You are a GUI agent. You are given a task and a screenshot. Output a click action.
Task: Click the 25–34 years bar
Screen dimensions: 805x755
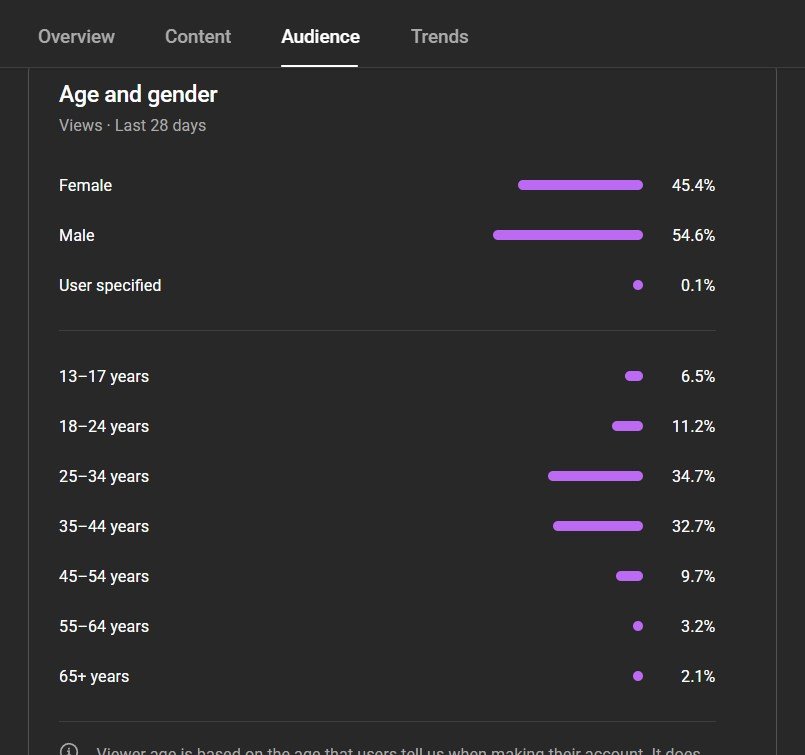(595, 476)
